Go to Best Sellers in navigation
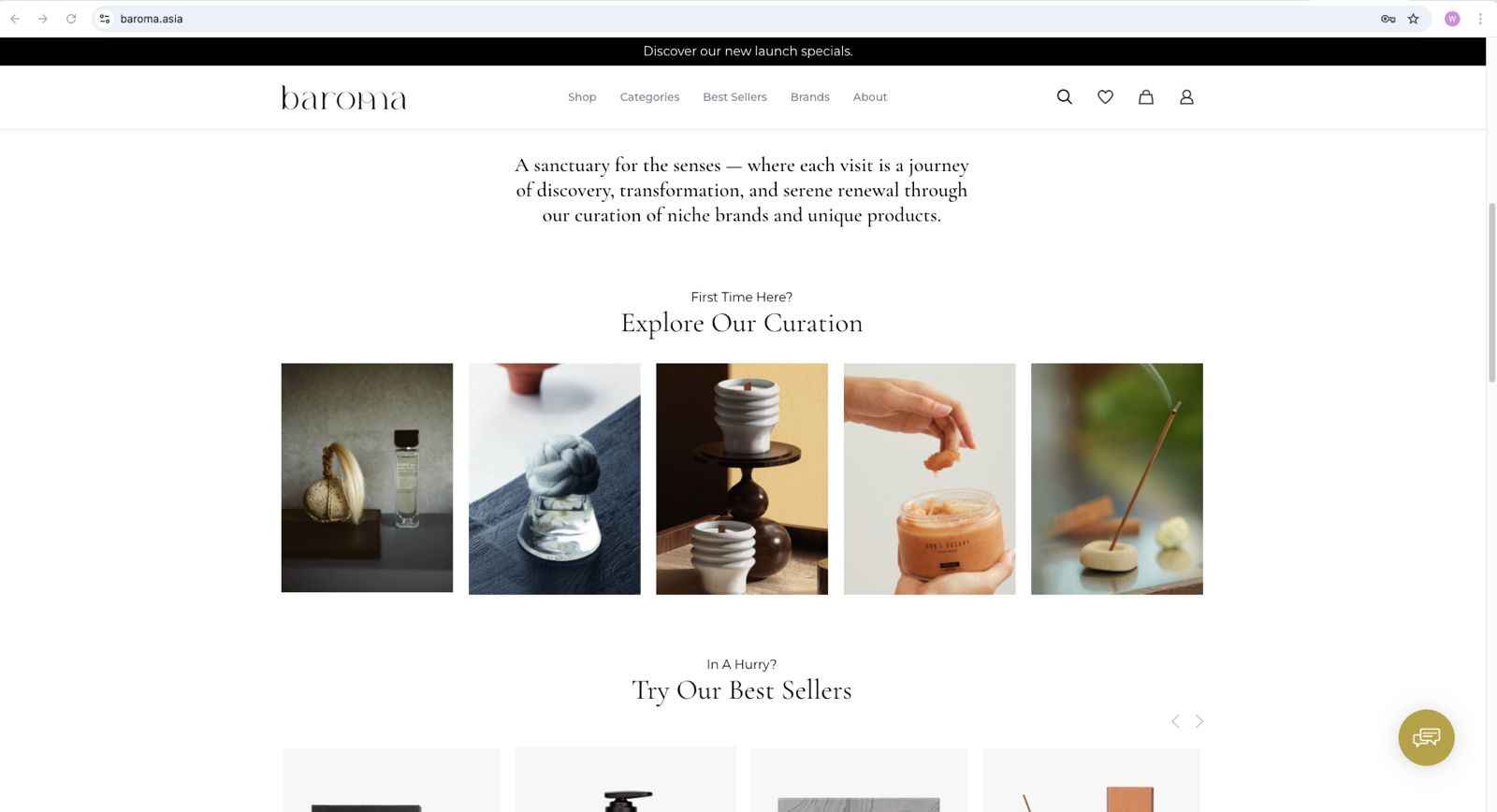Screen dimensions: 1497x812 click(734, 97)
